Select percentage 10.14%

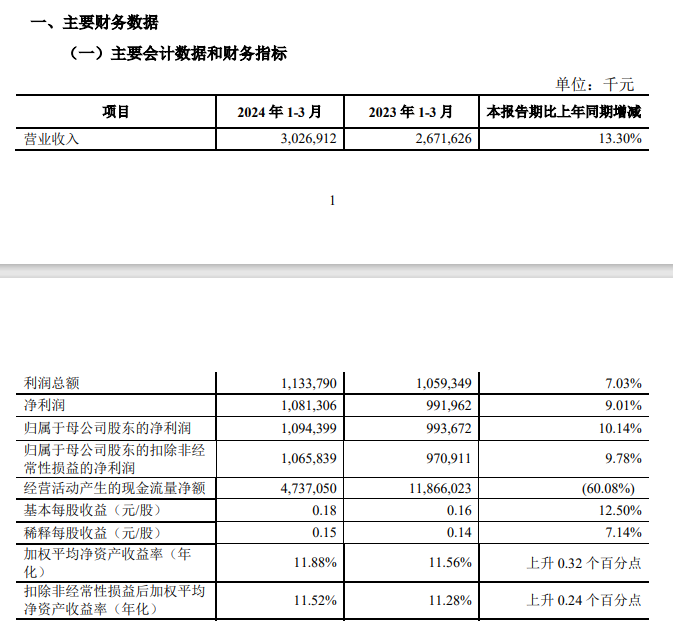[620, 428]
